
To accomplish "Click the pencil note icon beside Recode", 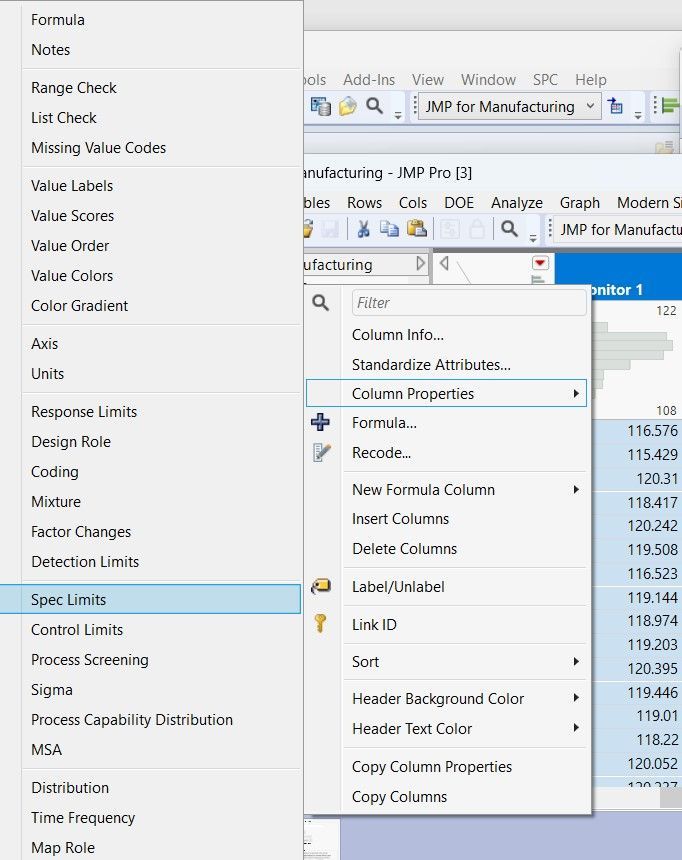I will click(320, 453).
